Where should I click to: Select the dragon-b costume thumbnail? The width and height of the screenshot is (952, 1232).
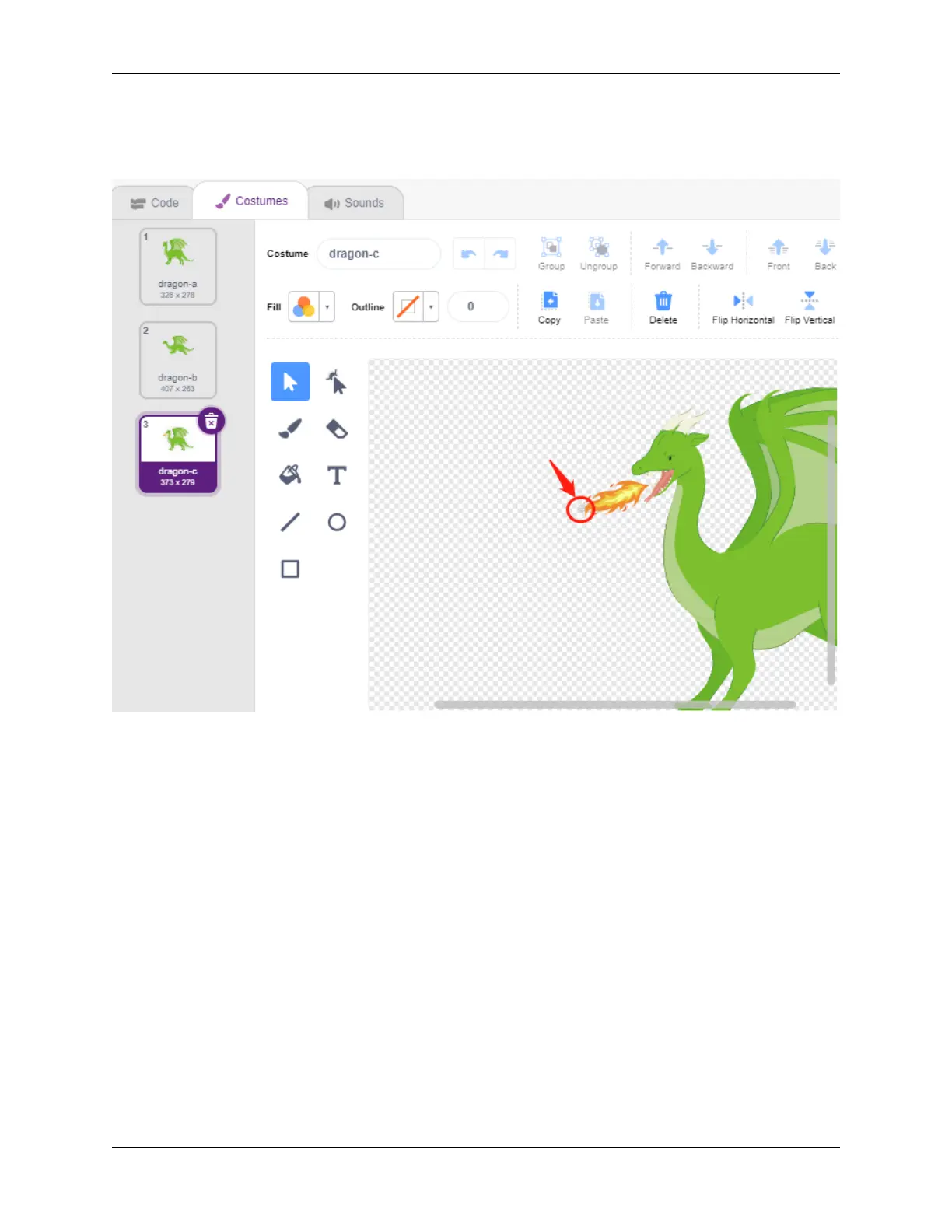coord(178,360)
